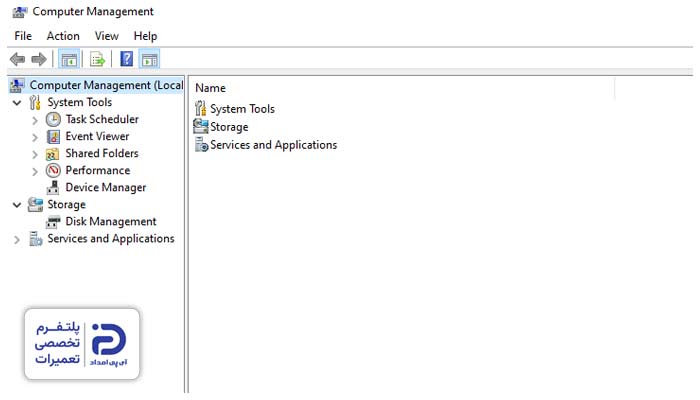Open the Action menu
The width and height of the screenshot is (700, 400).
coord(63,36)
